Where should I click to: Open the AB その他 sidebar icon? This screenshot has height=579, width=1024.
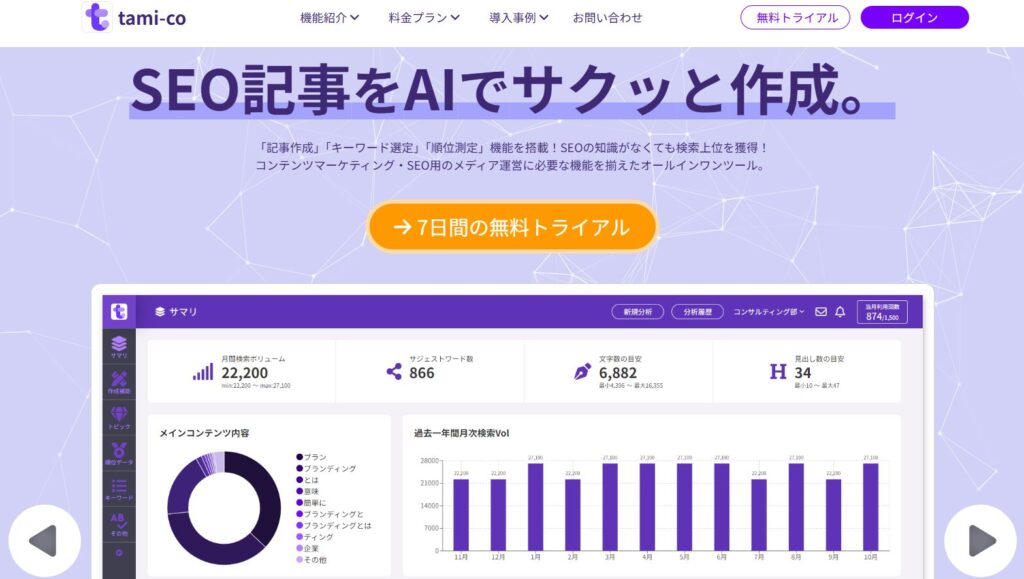(x=119, y=524)
